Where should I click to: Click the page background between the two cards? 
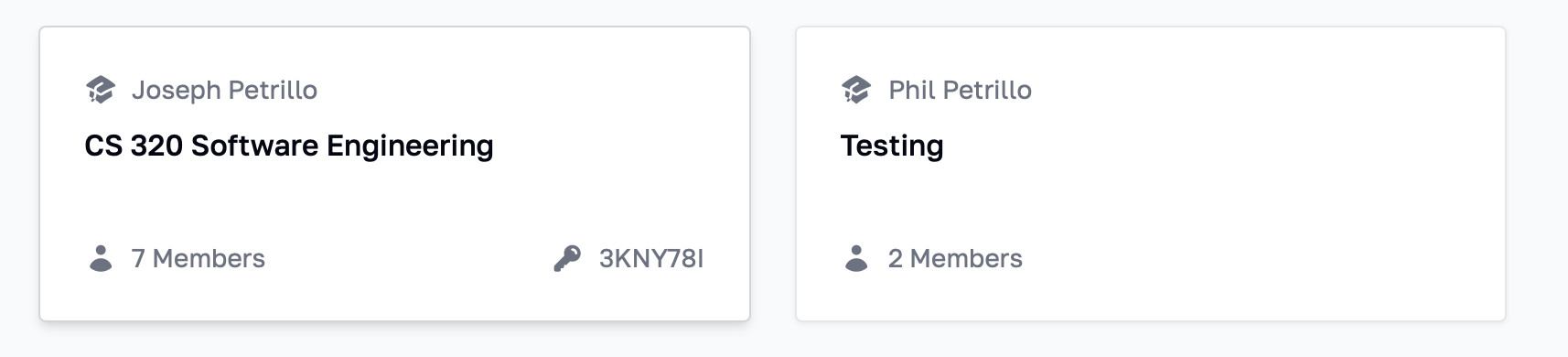[773, 174]
